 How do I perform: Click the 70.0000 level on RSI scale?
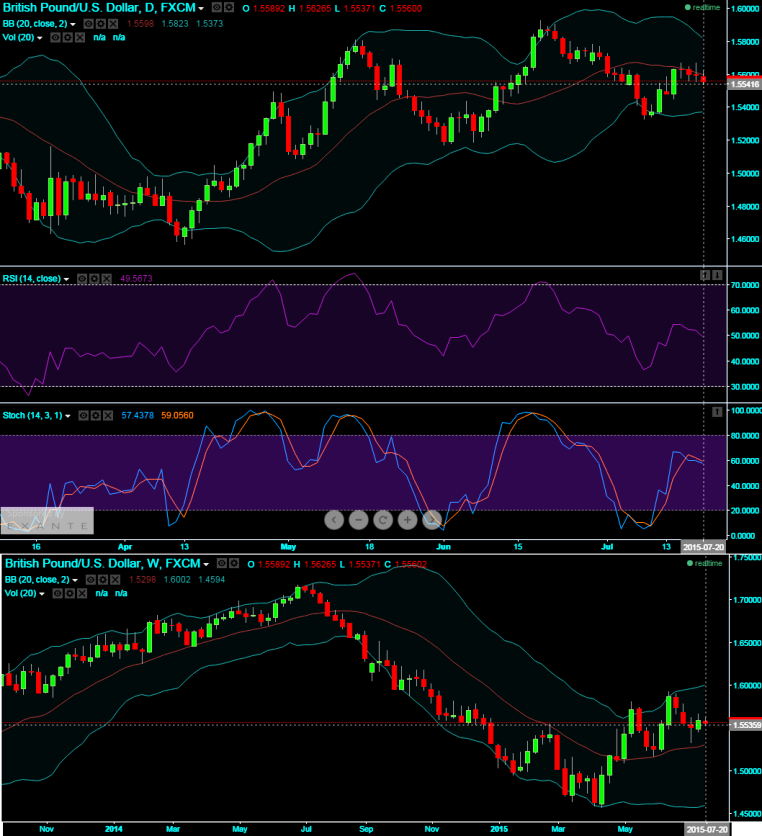[x=745, y=285]
